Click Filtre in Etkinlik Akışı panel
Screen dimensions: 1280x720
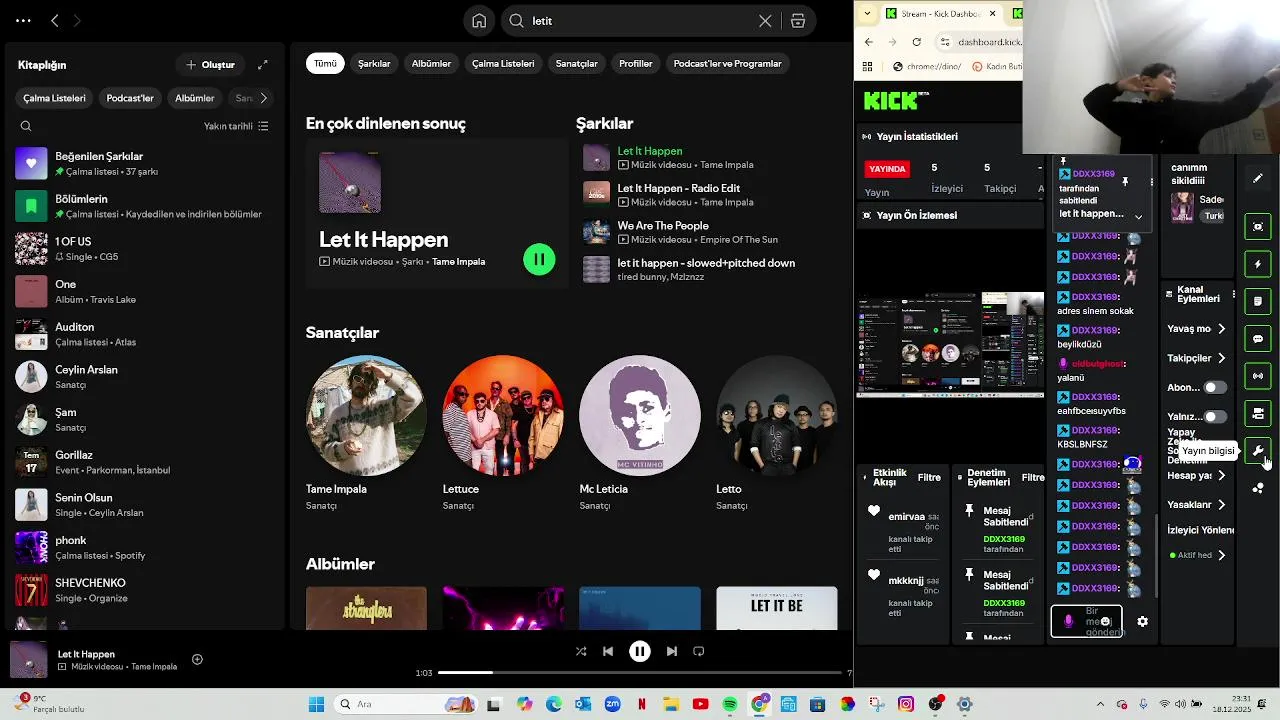point(929,478)
